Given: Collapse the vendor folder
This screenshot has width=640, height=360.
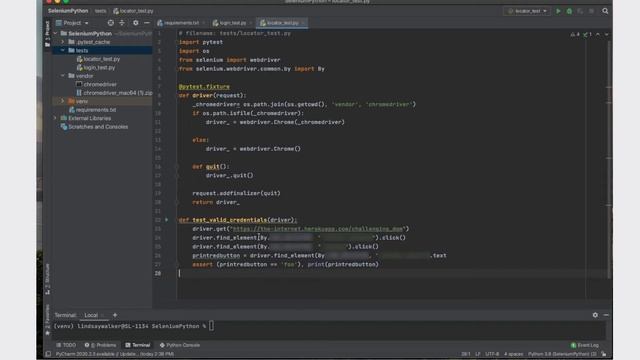Looking at the screenshot, I should (63, 76).
